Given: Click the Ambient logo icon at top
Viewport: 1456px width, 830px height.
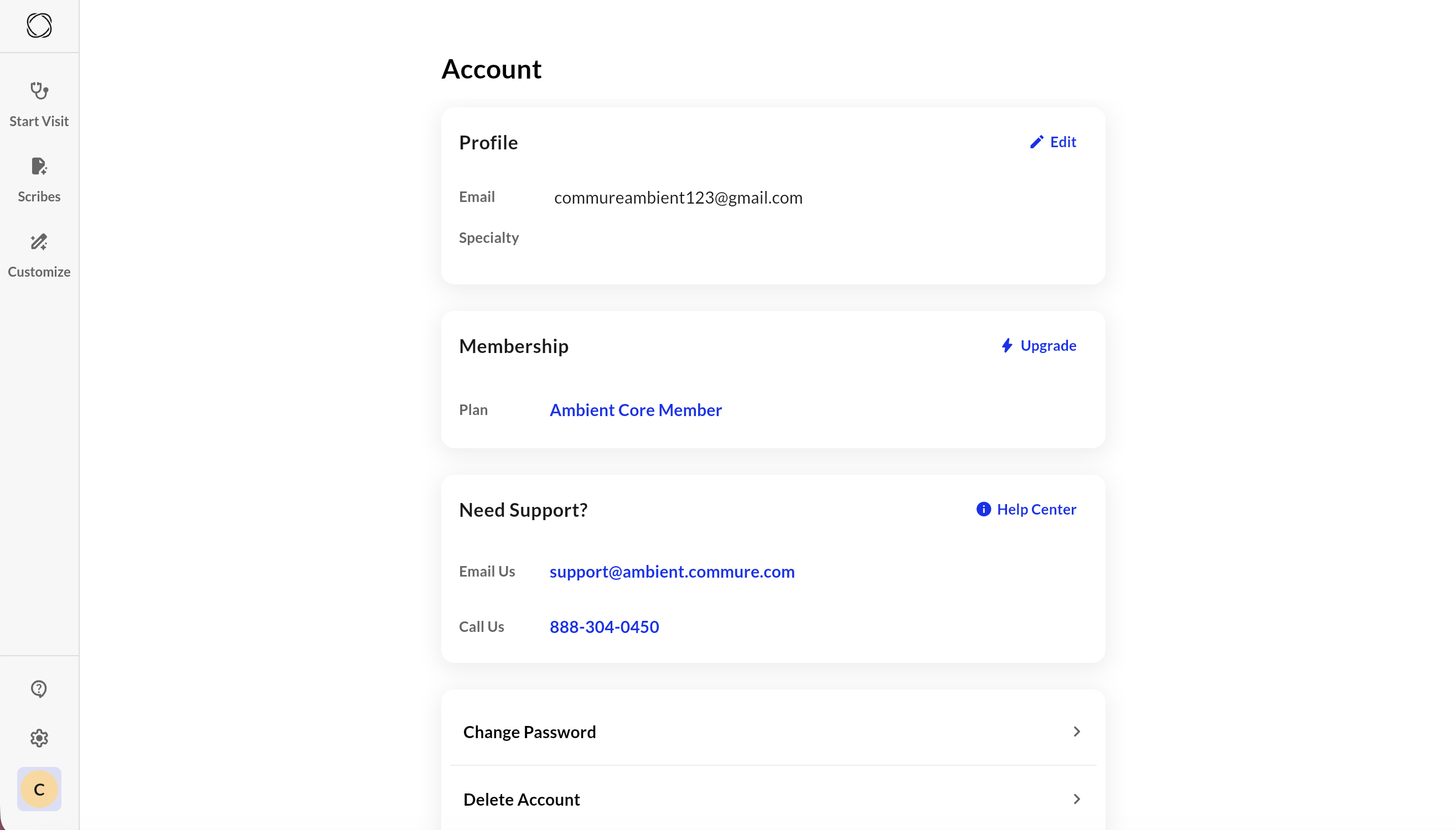Looking at the screenshot, I should (x=39, y=25).
